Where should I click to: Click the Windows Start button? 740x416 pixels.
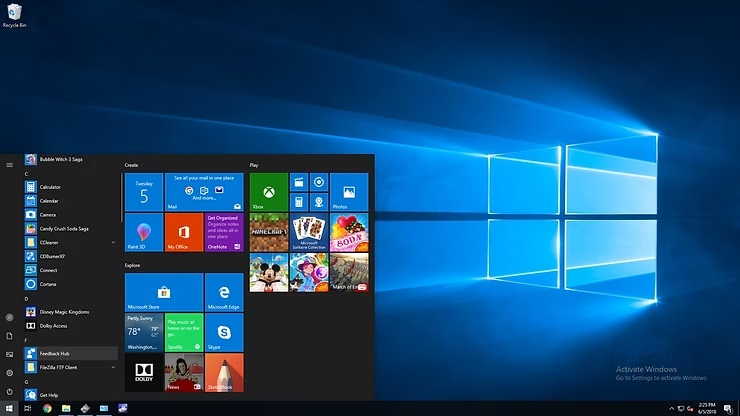point(9,408)
